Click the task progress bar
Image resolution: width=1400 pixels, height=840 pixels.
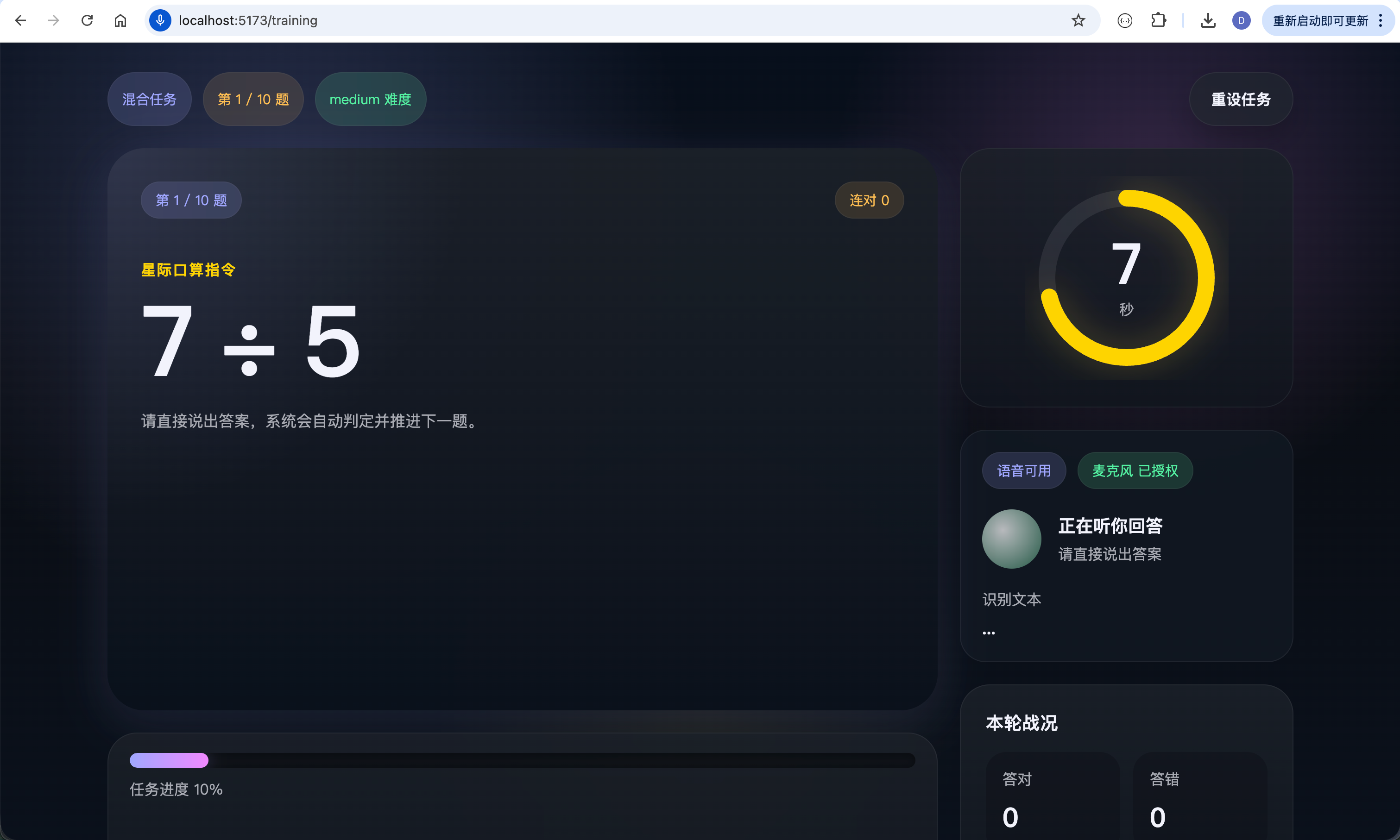522,760
